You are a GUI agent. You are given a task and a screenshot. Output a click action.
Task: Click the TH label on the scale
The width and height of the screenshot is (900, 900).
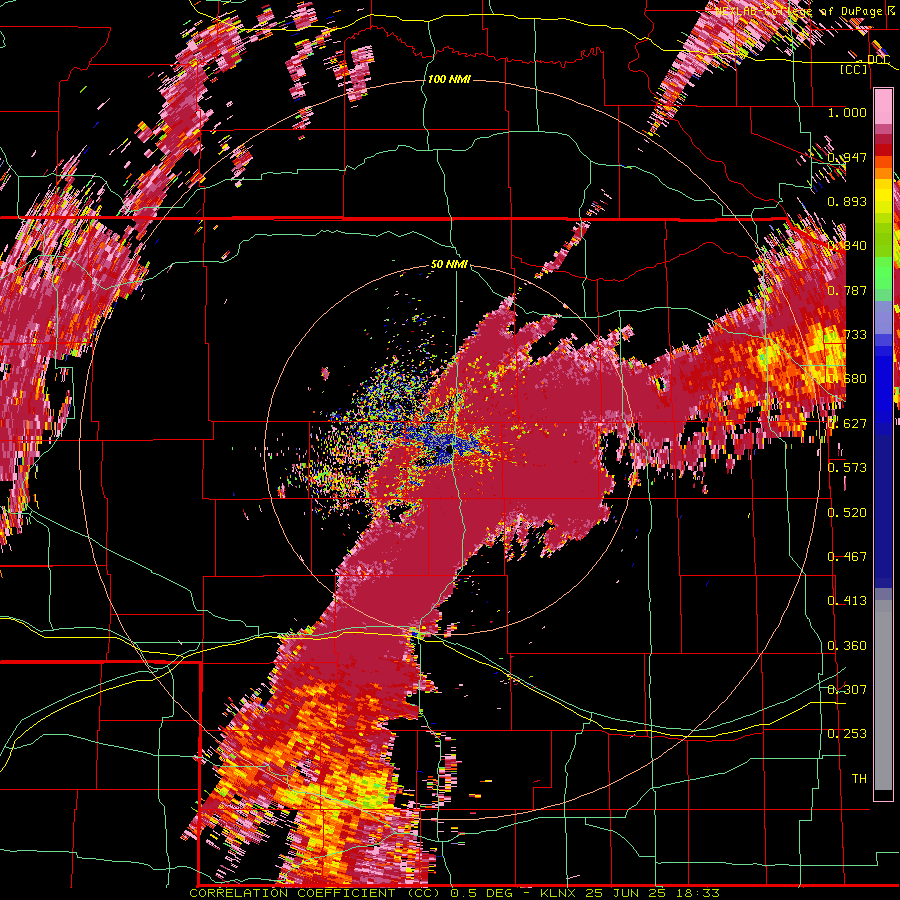click(x=859, y=779)
